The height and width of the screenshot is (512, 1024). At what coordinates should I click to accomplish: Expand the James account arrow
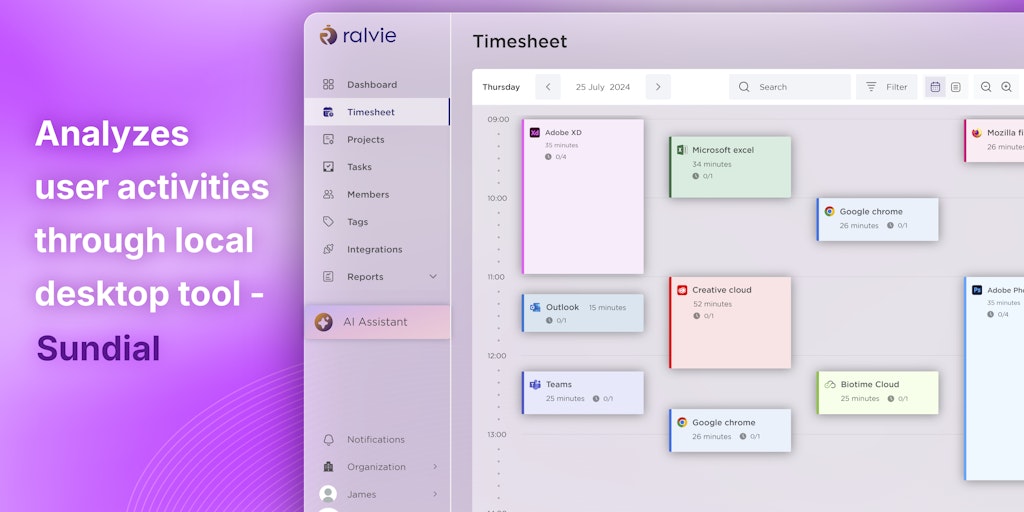click(435, 494)
